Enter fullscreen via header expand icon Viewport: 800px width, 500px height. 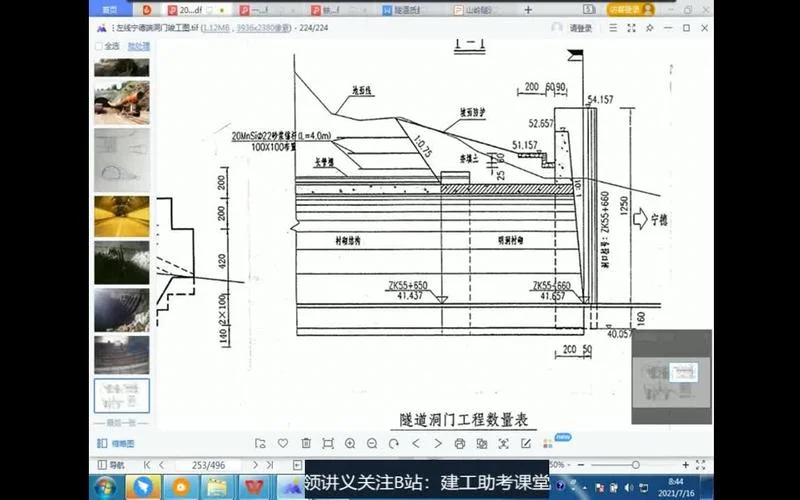pyautogui.click(x=632, y=28)
